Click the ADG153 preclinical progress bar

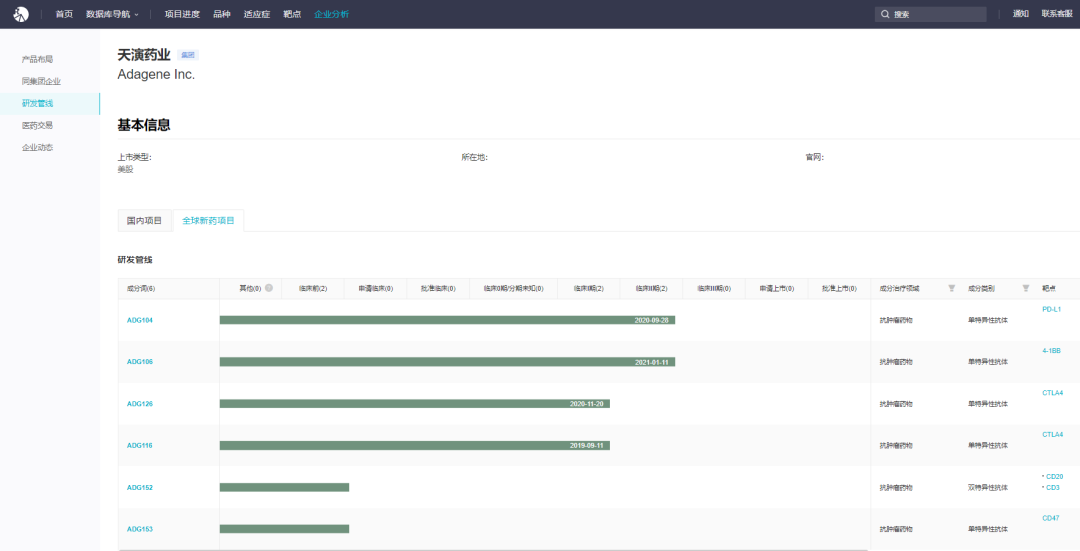[x=284, y=529]
